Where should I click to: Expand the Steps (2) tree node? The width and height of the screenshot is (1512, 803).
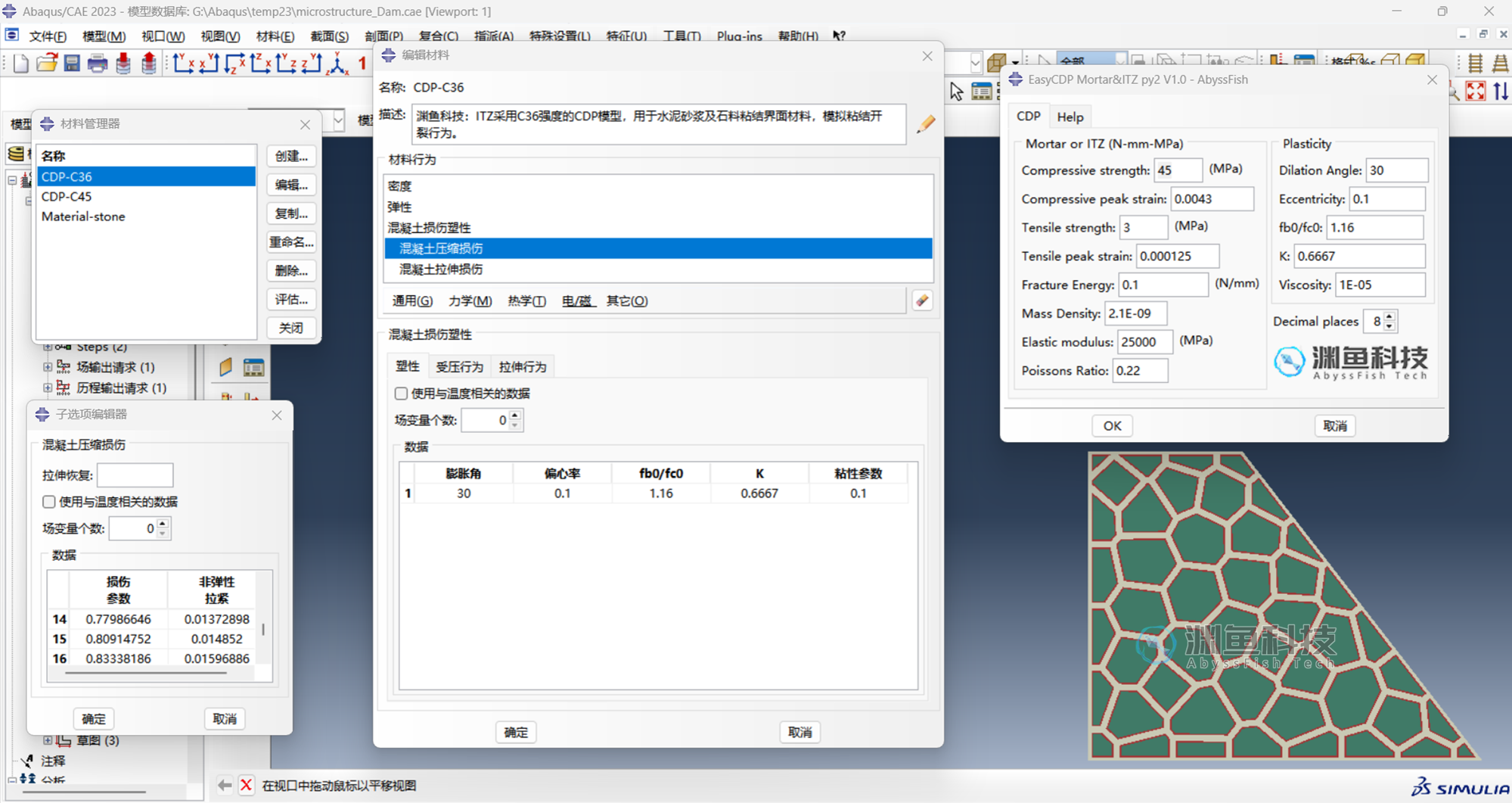point(48,347)
